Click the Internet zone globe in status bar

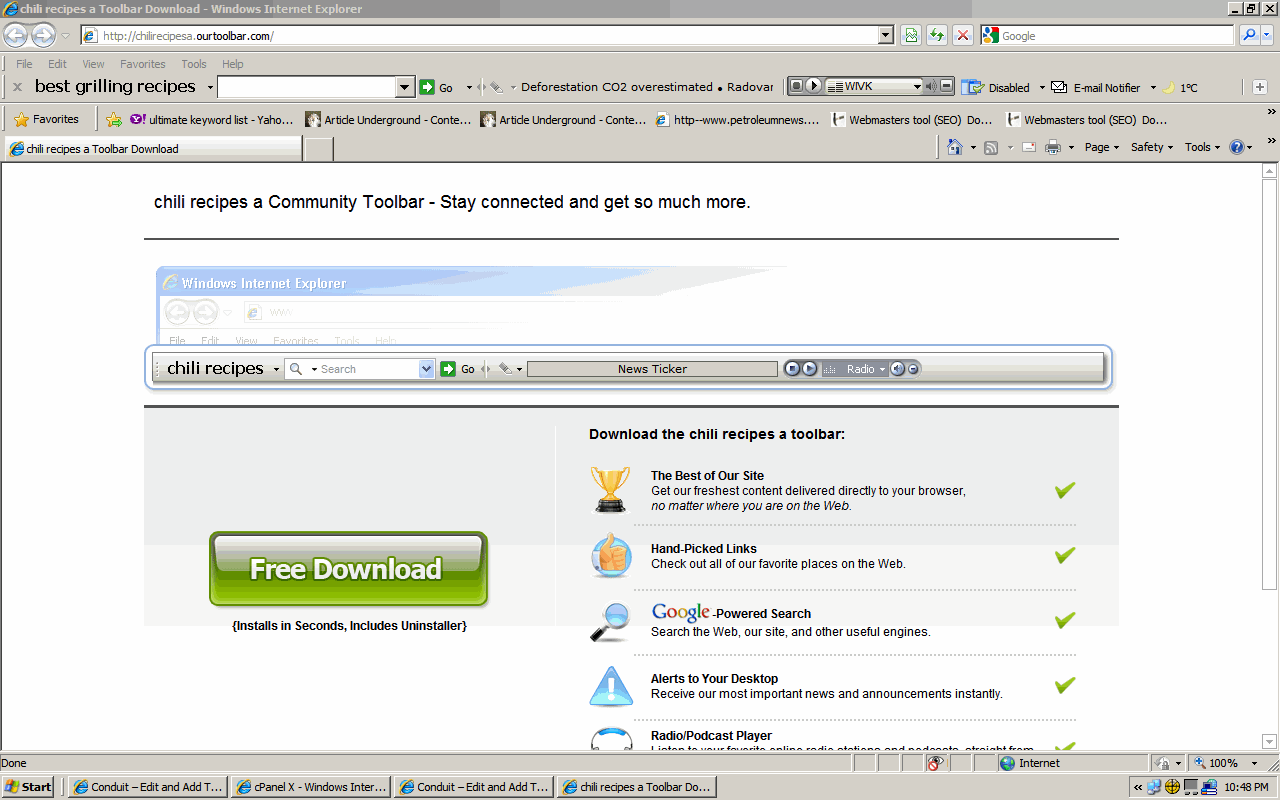click(1008, 763)
